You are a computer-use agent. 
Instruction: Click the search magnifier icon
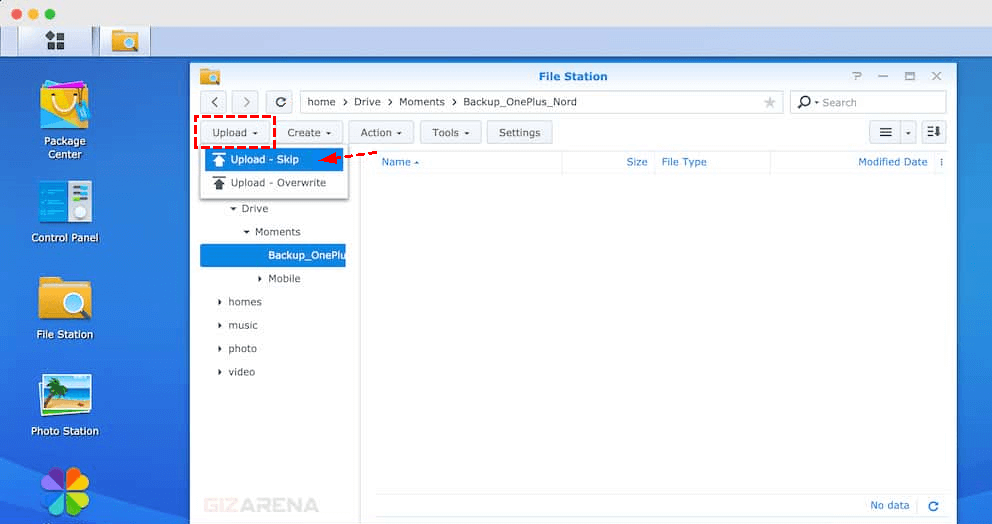[804, 102]
